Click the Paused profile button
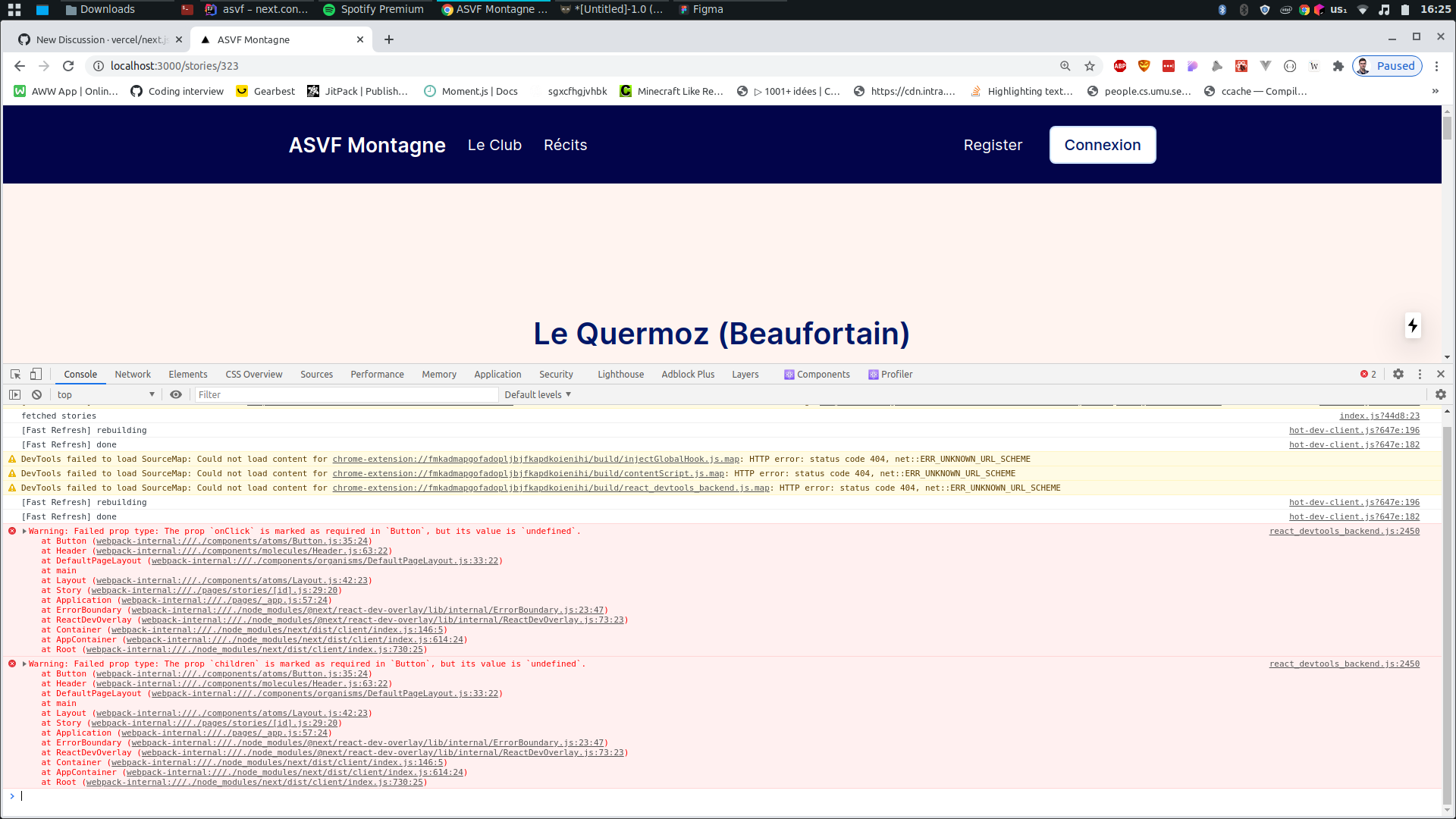 1387,66
